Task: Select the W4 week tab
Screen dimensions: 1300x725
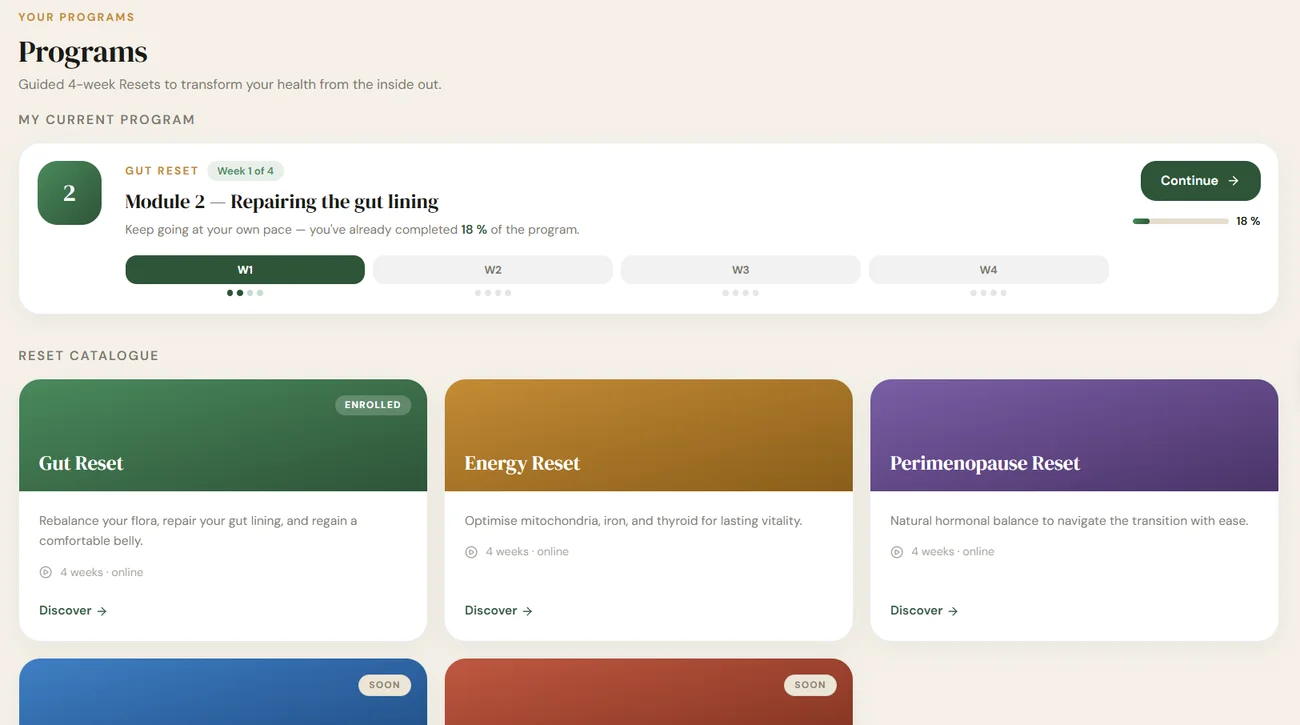Action: pyautogui.click(x=988, y=270)
